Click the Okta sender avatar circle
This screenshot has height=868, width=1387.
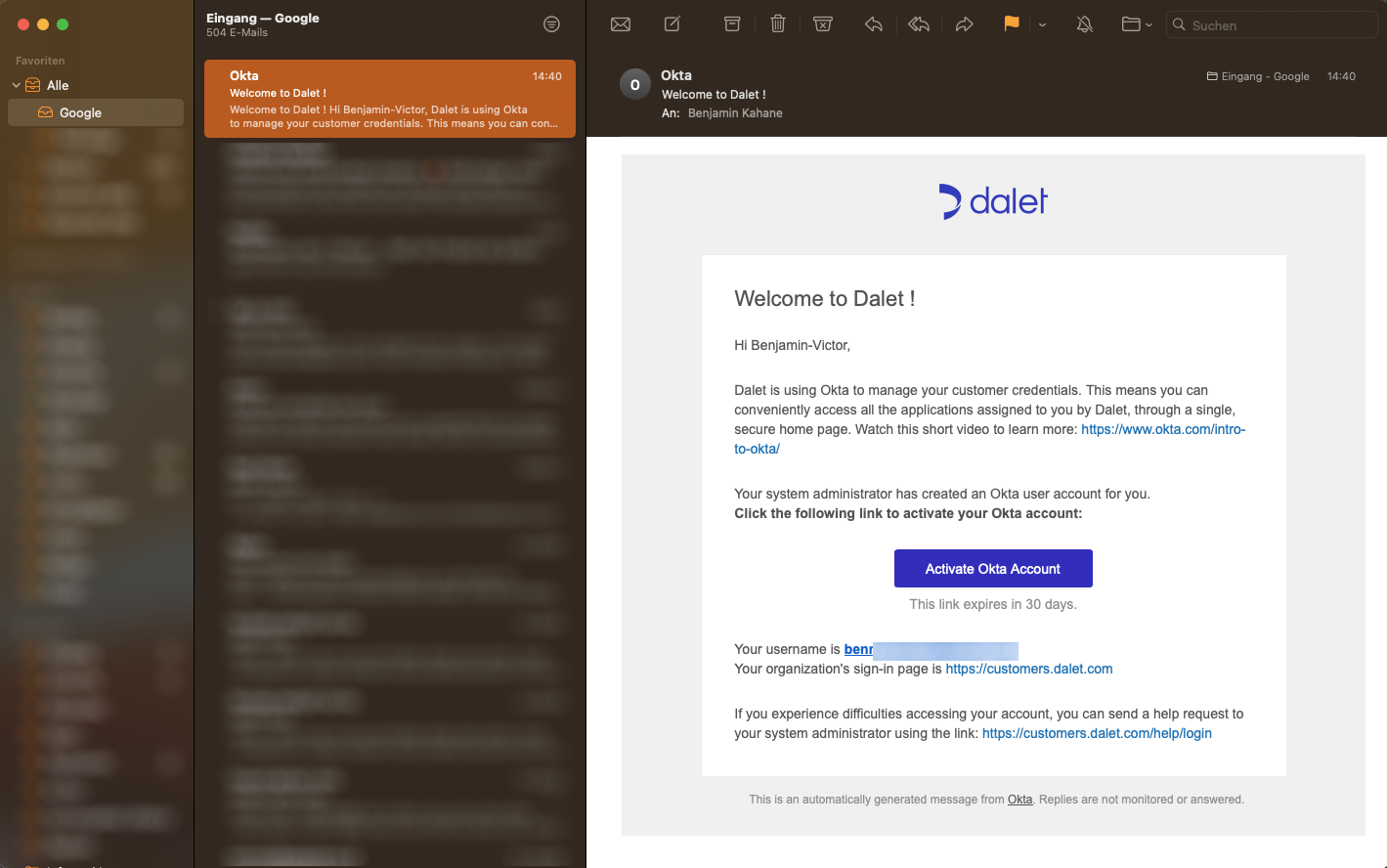click(635, 85)
